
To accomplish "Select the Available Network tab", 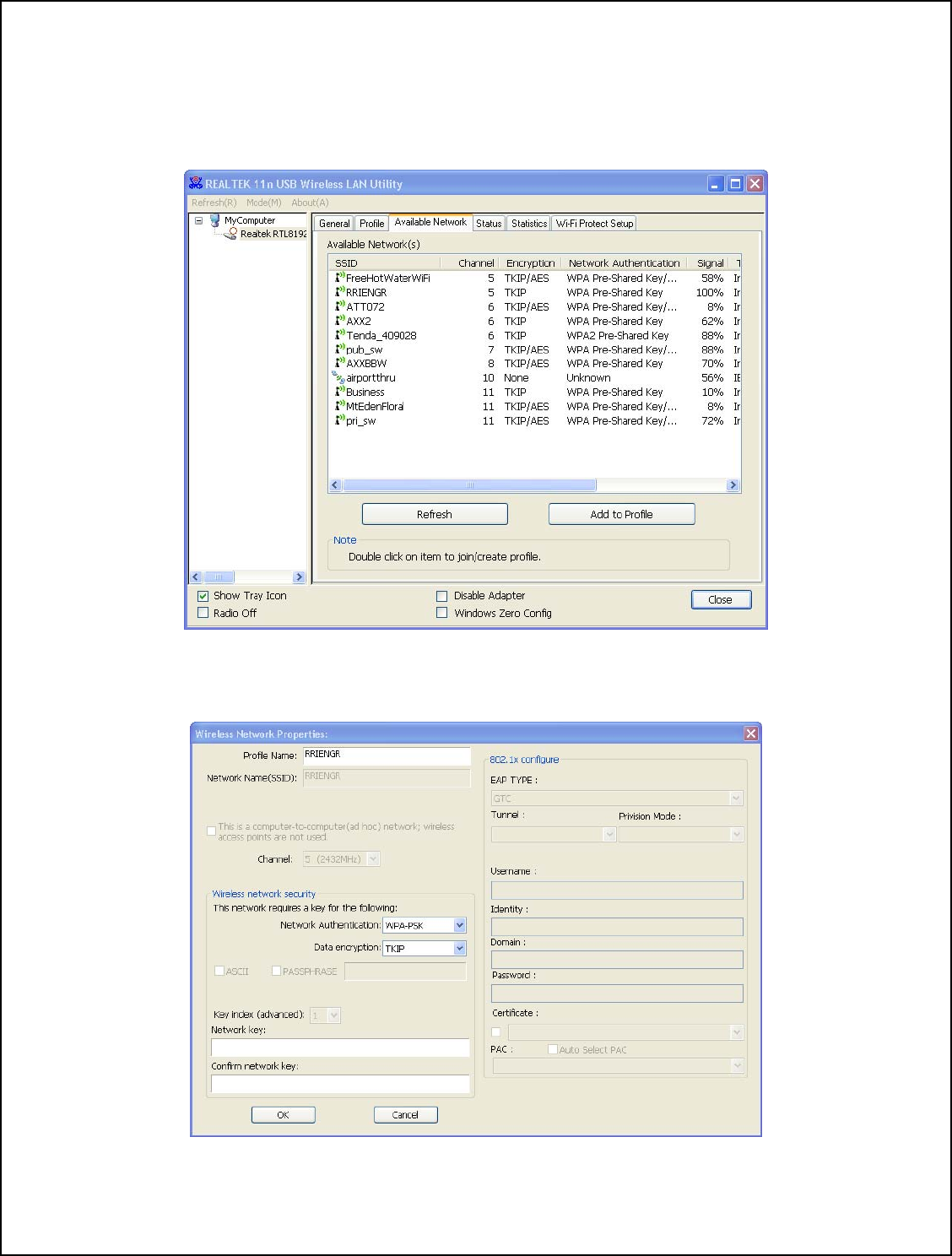I will [x=430, y=222].
